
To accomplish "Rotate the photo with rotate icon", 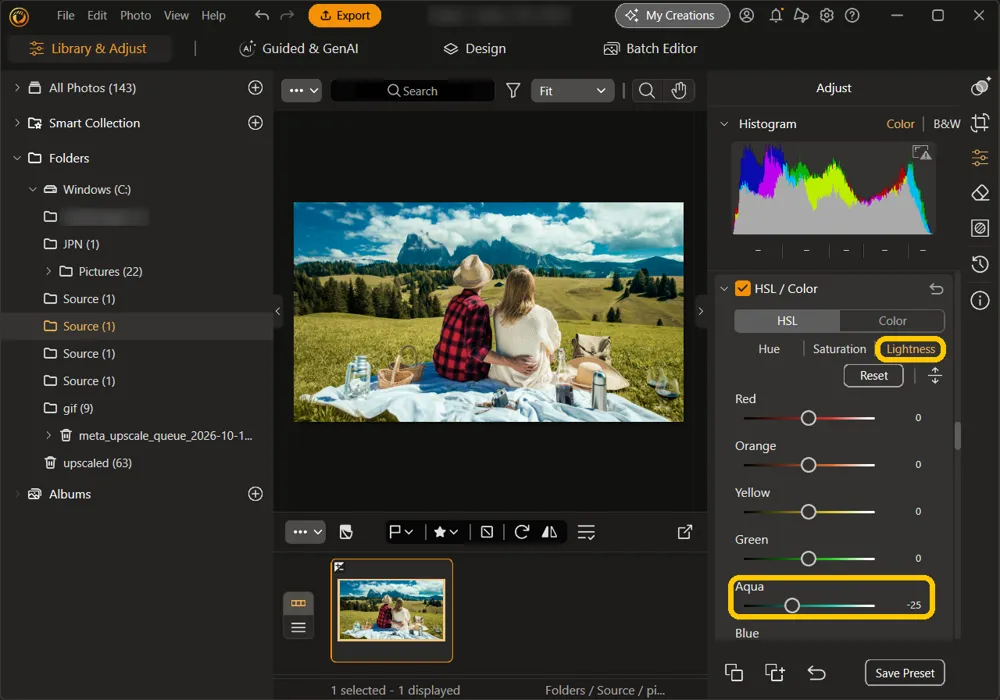I will (522, 532).
